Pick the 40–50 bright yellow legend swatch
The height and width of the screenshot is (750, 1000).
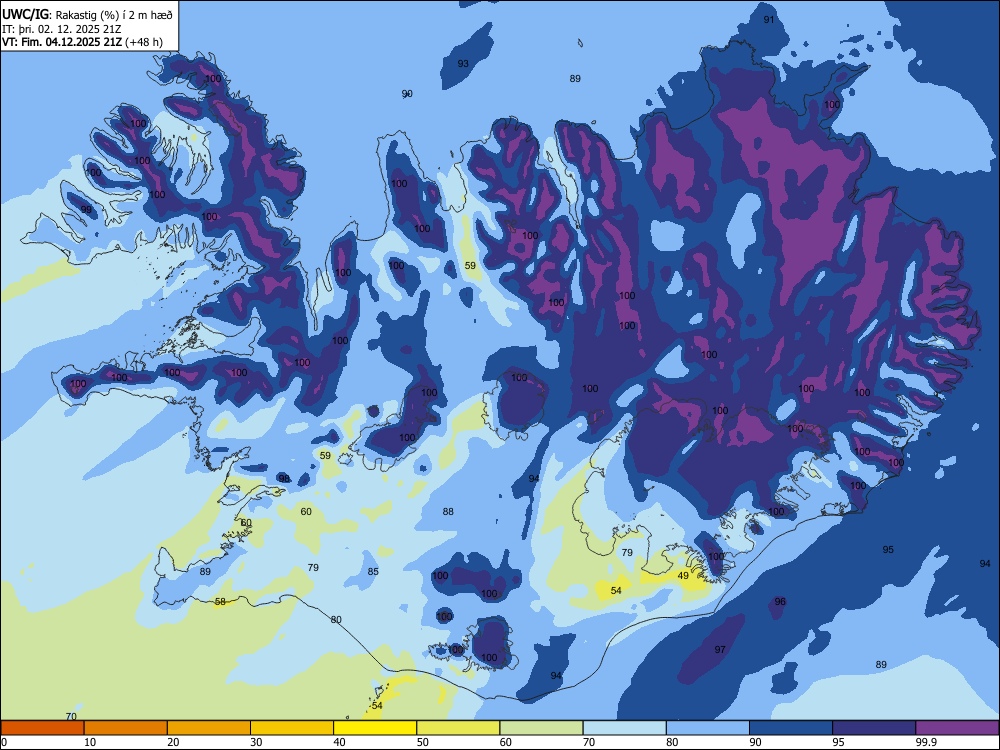[x=375, y=728]
